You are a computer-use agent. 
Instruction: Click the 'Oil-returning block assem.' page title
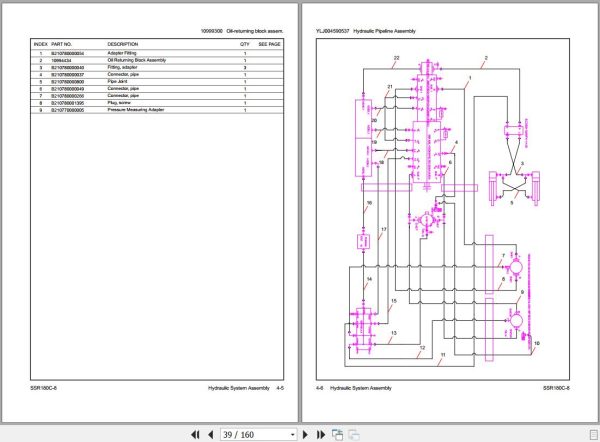255,31
